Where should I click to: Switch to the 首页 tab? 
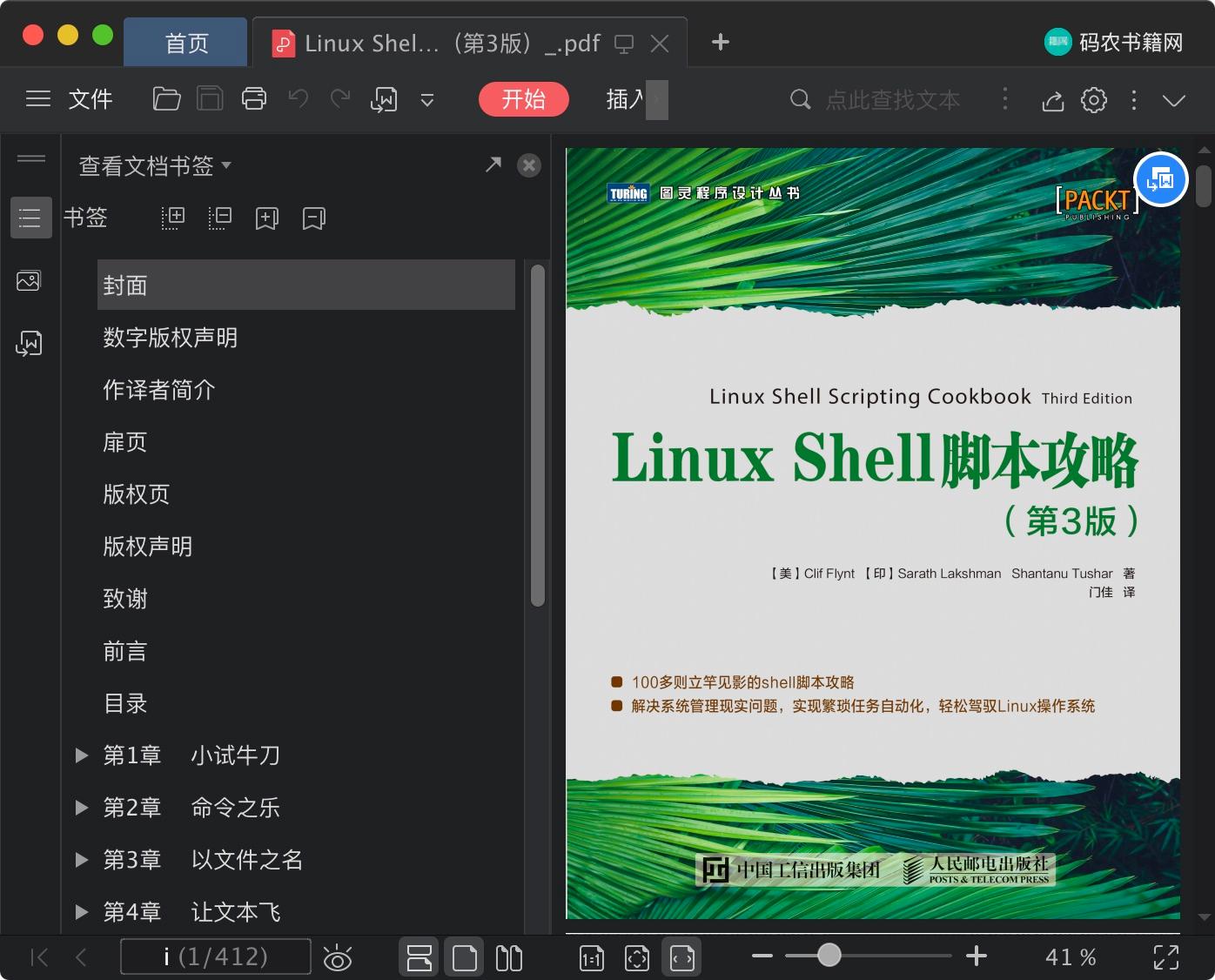point(186,43)
